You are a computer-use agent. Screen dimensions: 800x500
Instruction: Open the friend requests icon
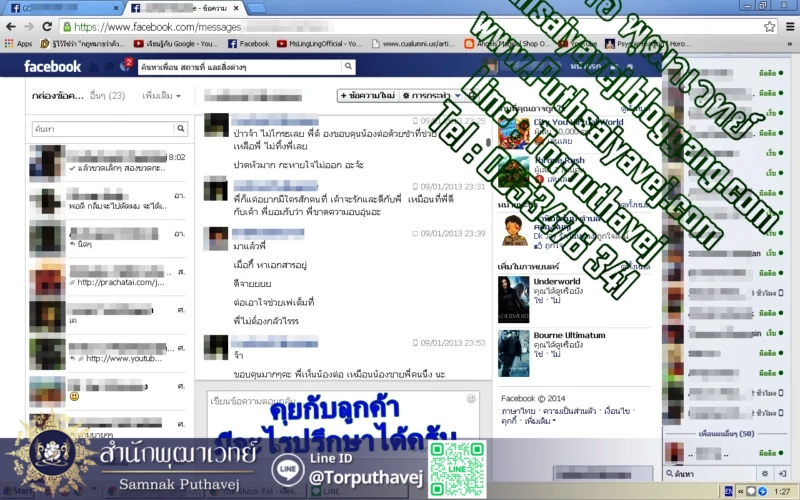point(94,66)
